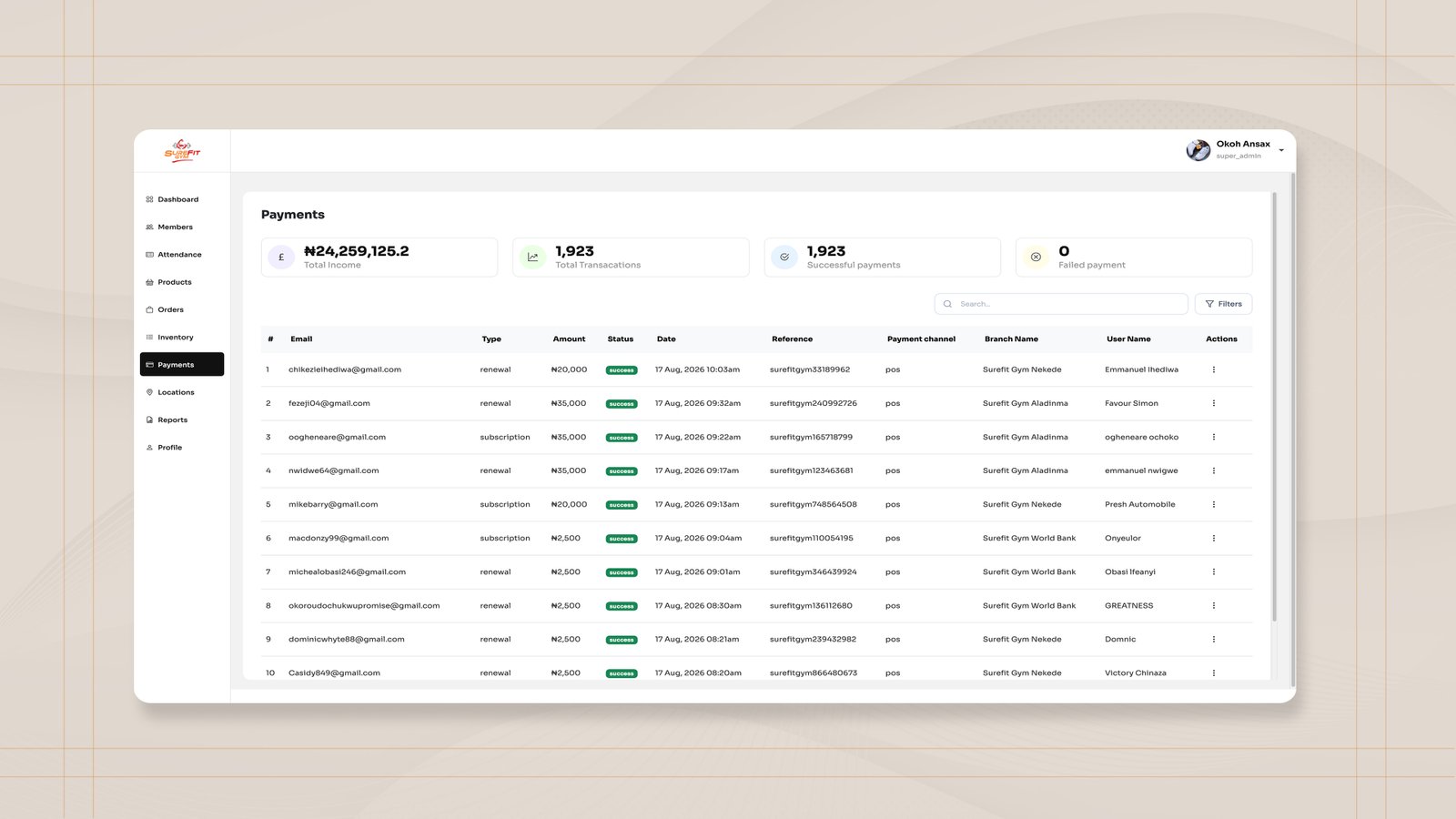Click user name emmanuel nwigwe
The width and height of the screenshot is (1456, 819).
[1141, 470]
